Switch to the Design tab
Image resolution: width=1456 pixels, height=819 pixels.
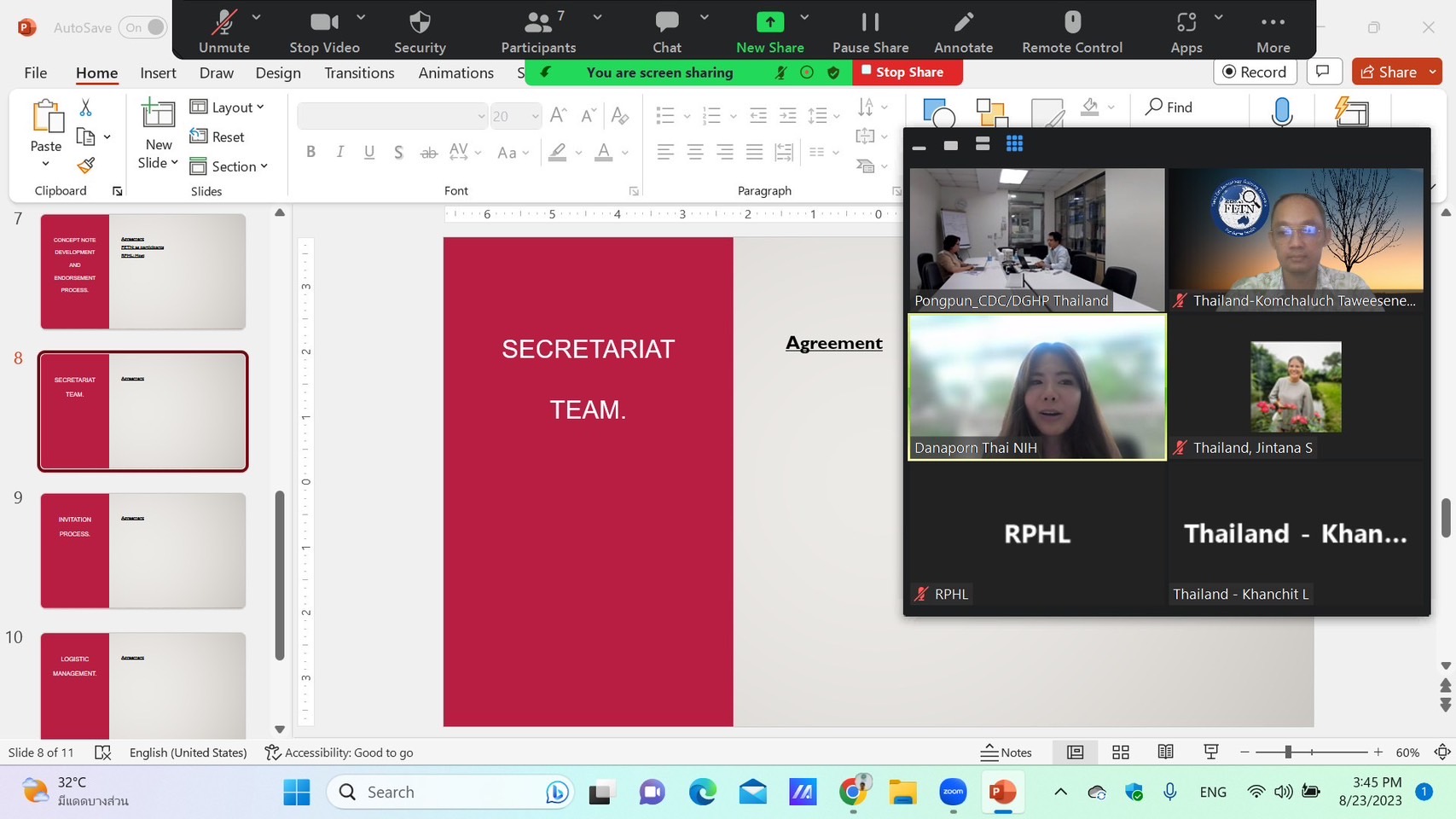tap(278, 73)
